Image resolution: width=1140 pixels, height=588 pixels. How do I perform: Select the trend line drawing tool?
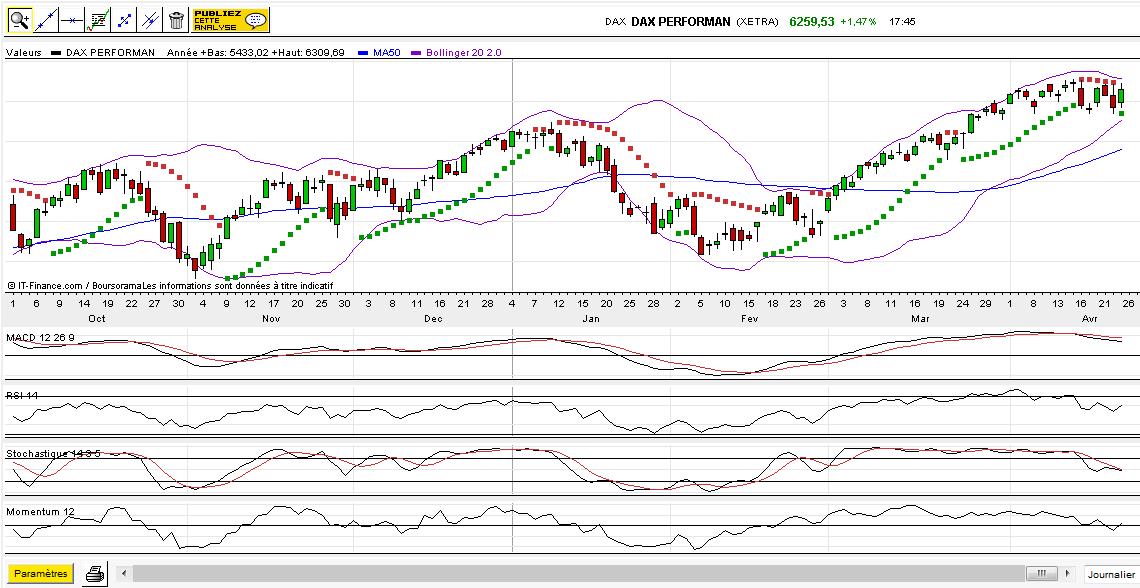(x=46, y=20)
